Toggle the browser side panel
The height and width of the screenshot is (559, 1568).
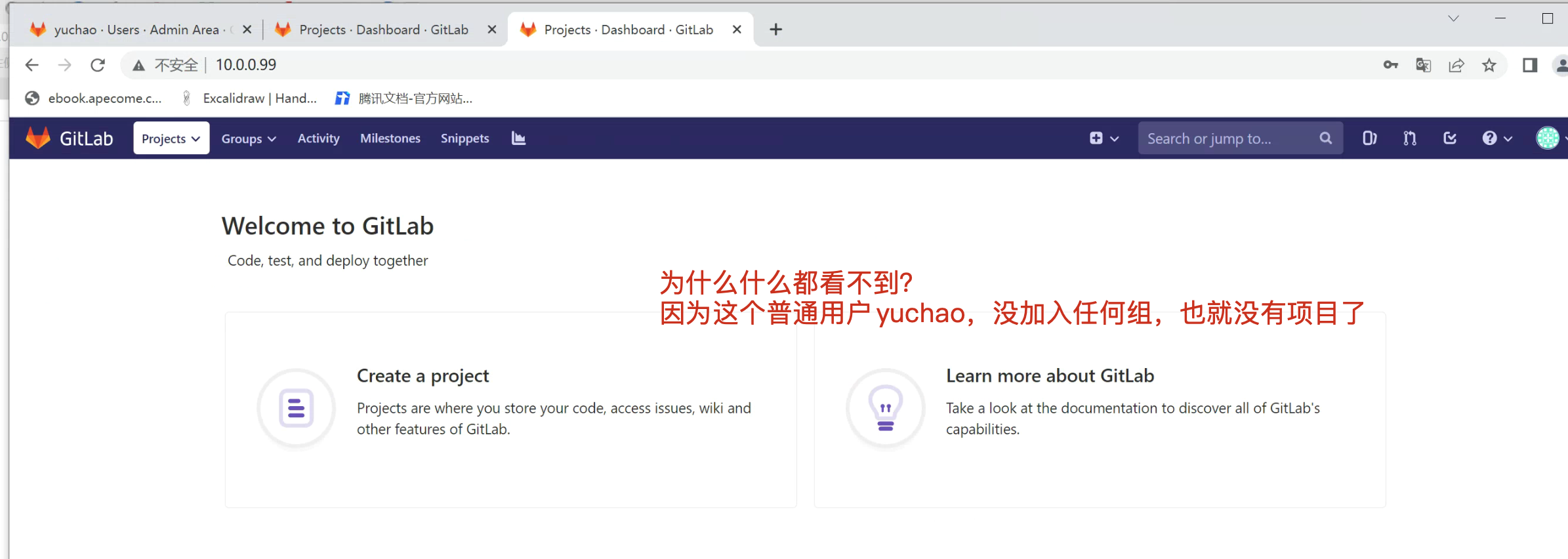click(1530, 65)
